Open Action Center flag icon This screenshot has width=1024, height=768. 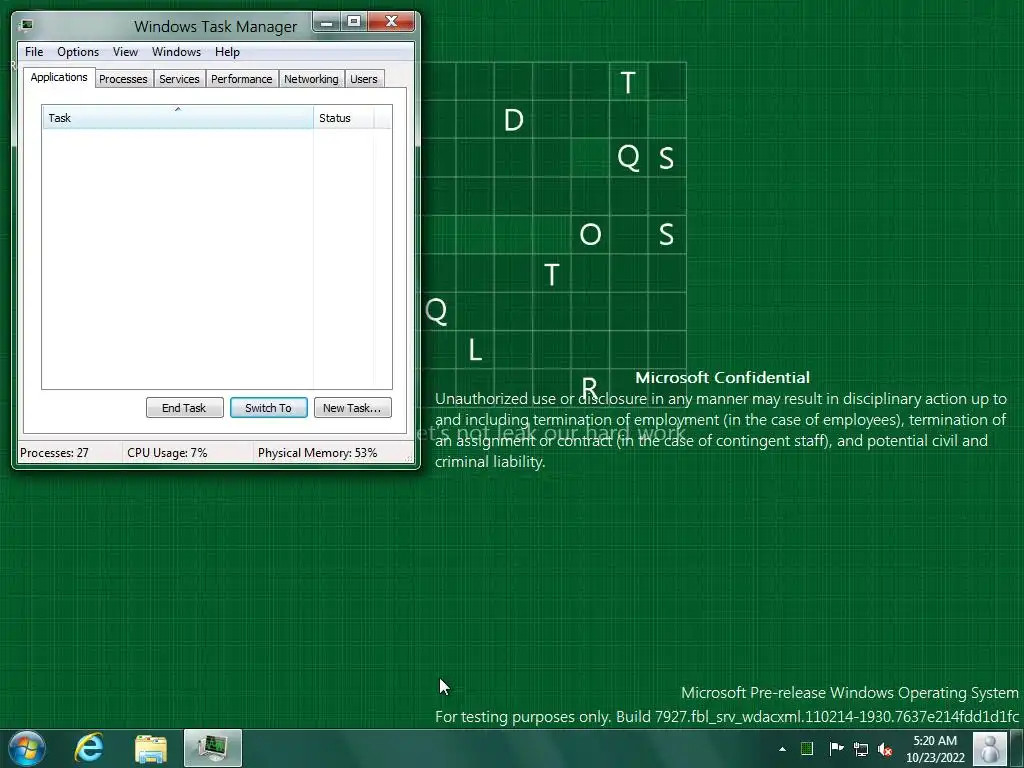pyautogui.click(x=836, y=748)
